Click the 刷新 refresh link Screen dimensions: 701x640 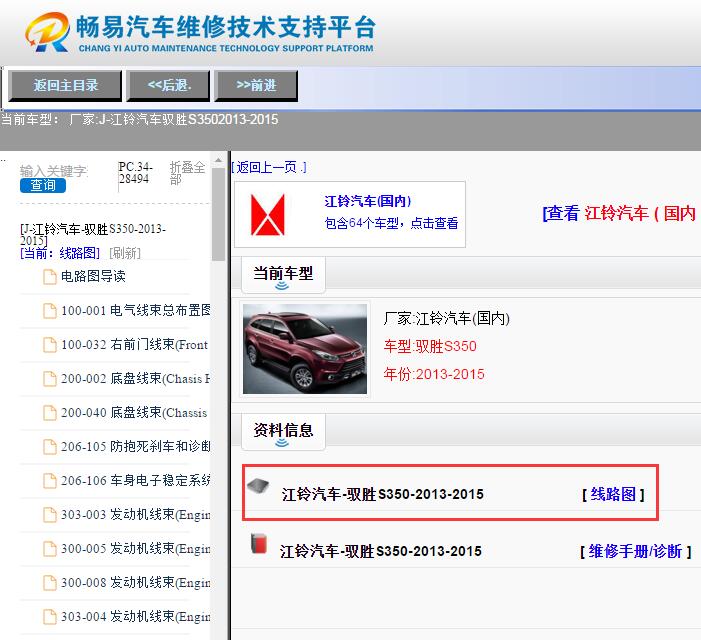[x=125, y=253]
